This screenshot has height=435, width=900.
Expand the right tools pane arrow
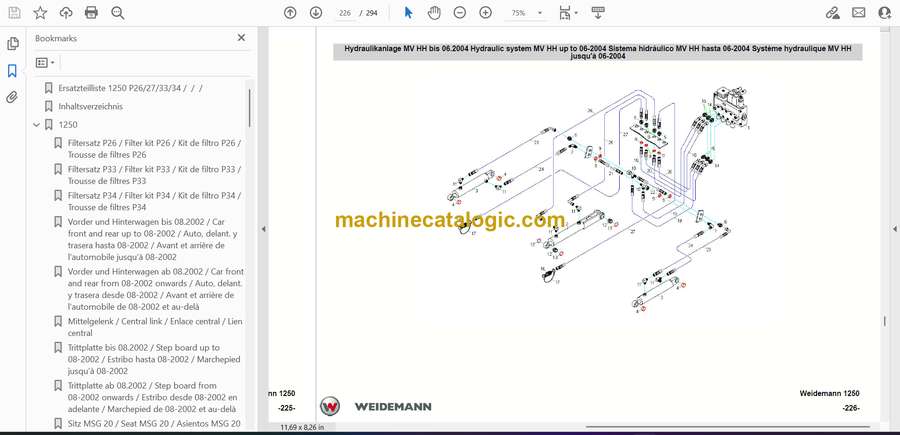[894, 229]
